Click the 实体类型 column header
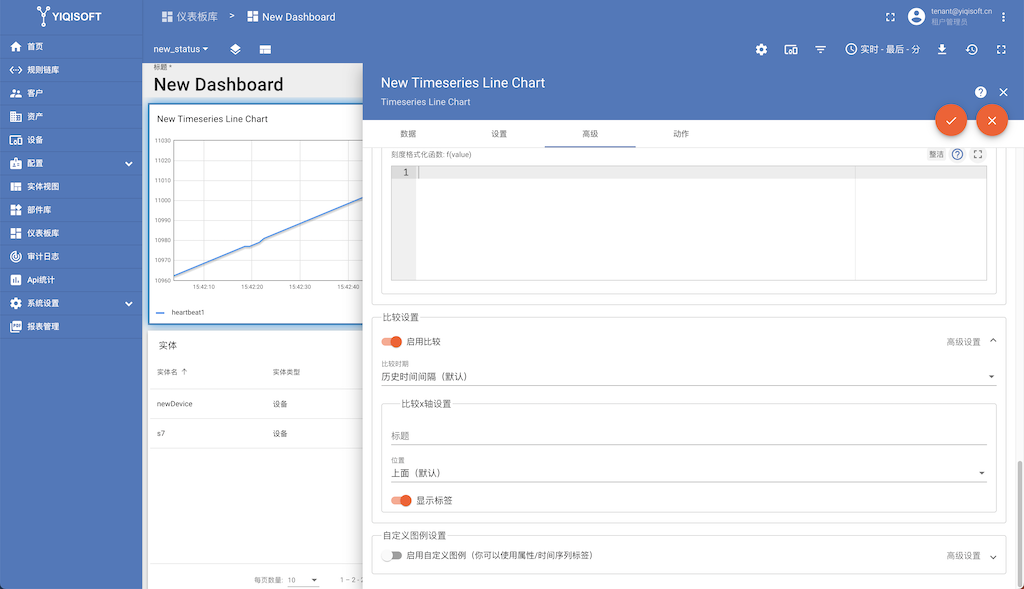Image resolution: width=1024 pixels, height=589 pixels. [x=287, y=372]
